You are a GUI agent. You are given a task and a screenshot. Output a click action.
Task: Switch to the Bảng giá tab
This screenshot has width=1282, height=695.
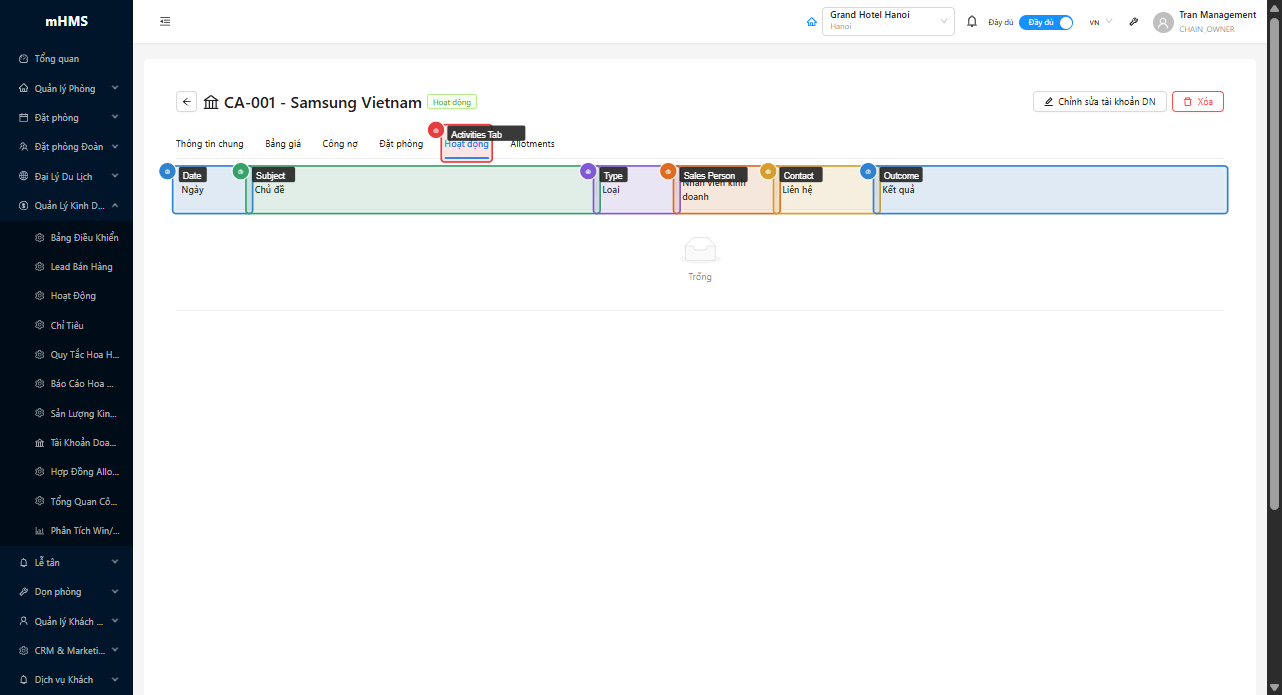[x=283, y=144]
